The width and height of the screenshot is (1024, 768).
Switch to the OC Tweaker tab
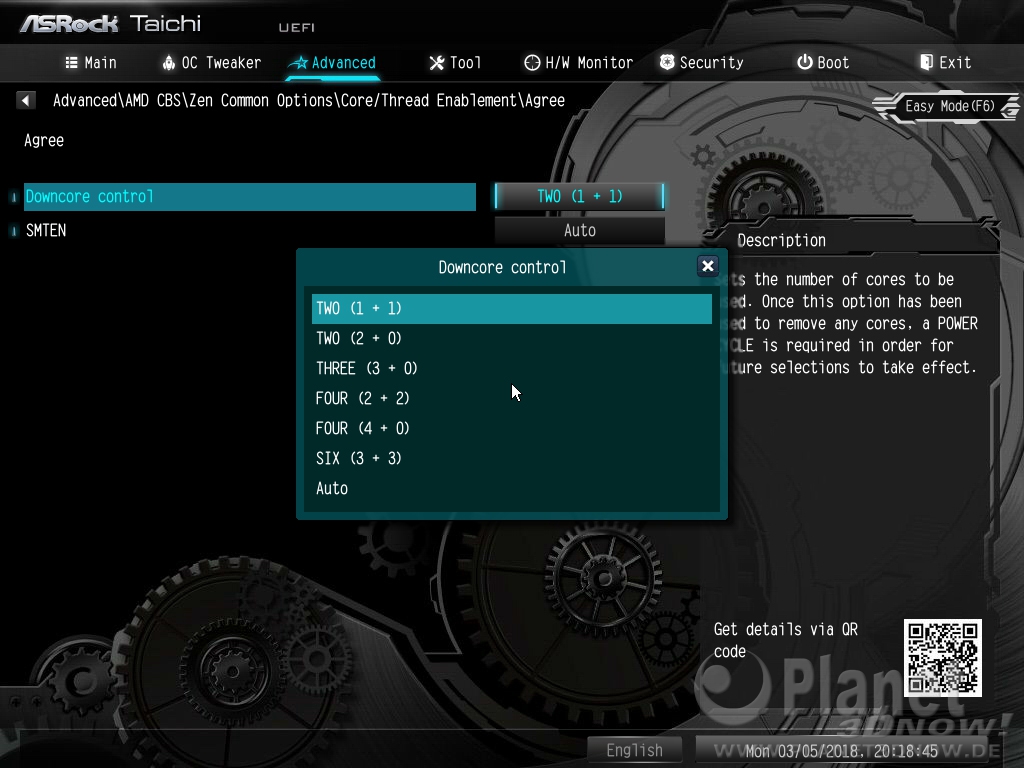click(212, 63)
